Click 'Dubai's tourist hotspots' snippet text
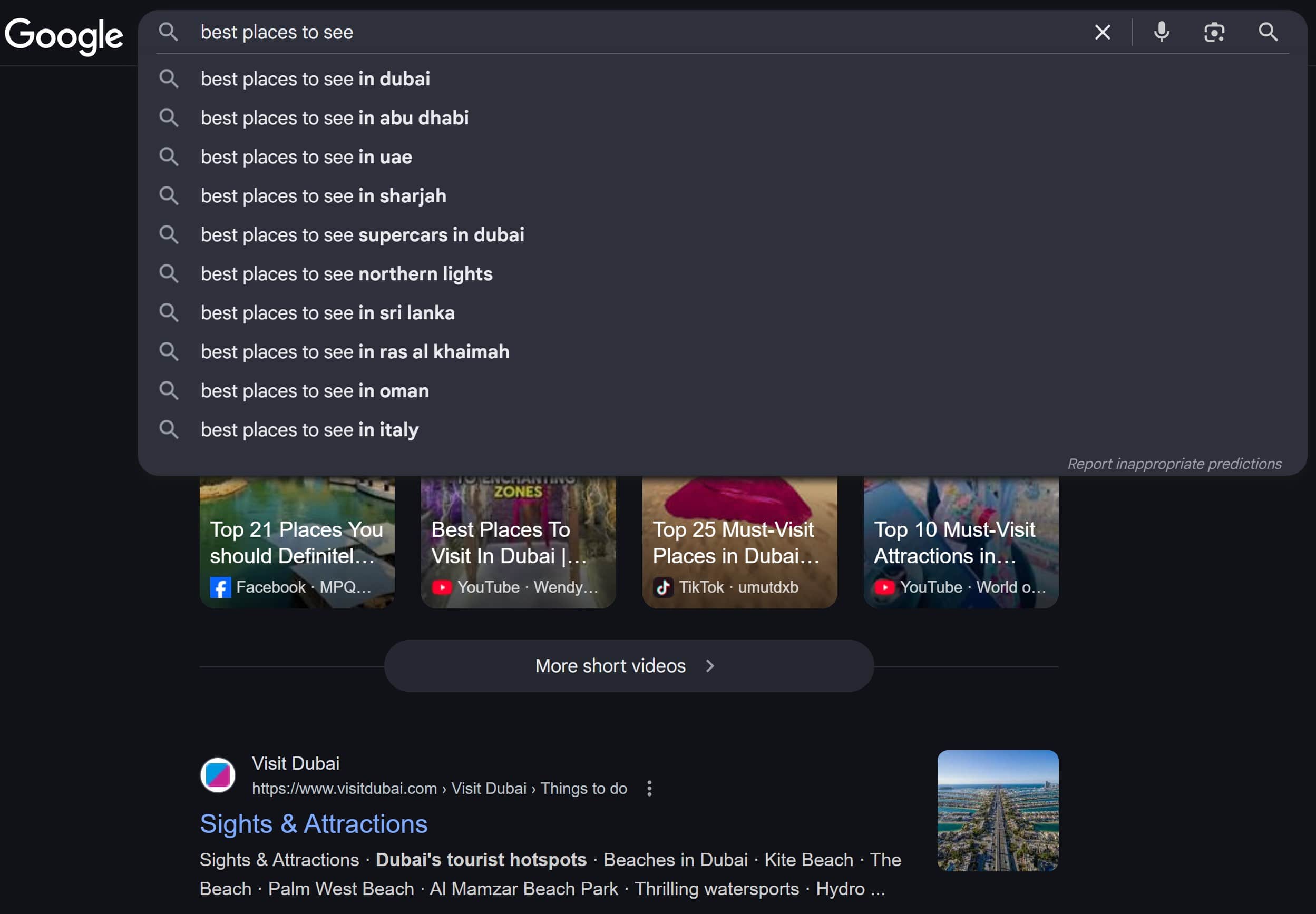 (481, 860)
